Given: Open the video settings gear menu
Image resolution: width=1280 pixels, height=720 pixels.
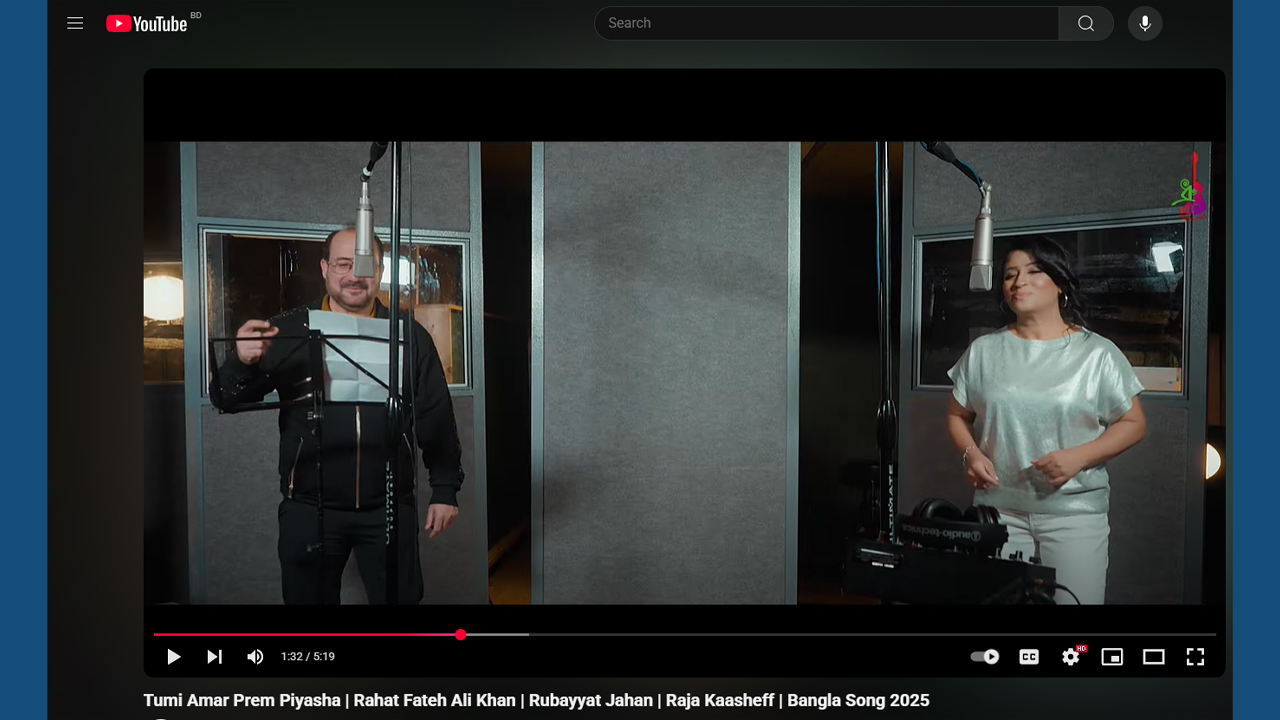Looking at the screenshot, I should click(1071, 657).
